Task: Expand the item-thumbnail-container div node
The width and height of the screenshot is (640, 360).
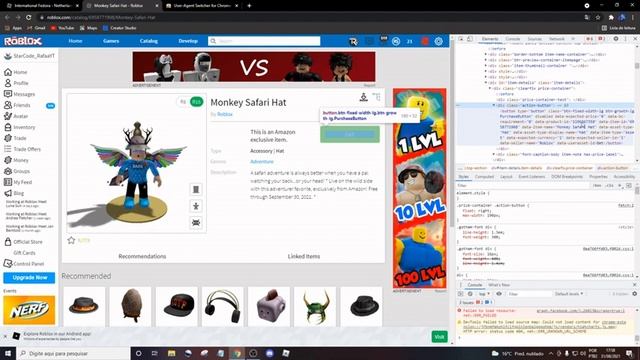Action: pyautogui.click(x=486, y=65)
